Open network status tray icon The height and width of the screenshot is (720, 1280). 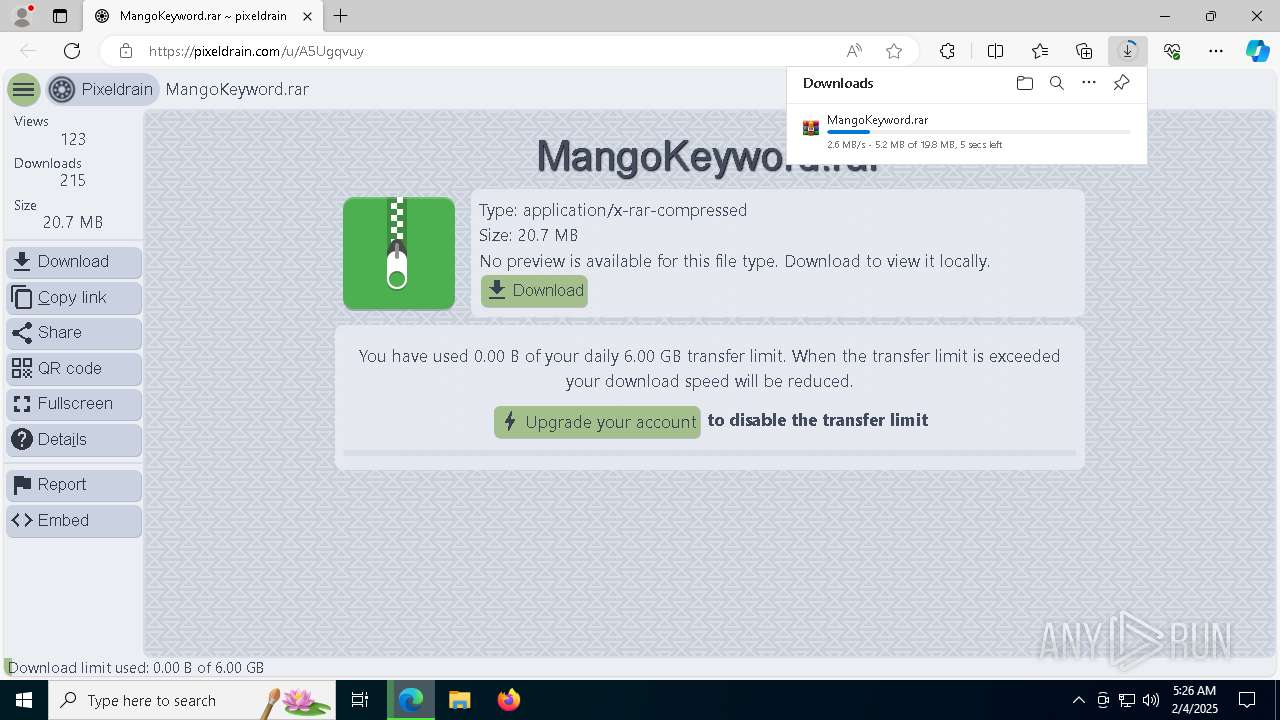[1127, 700]
